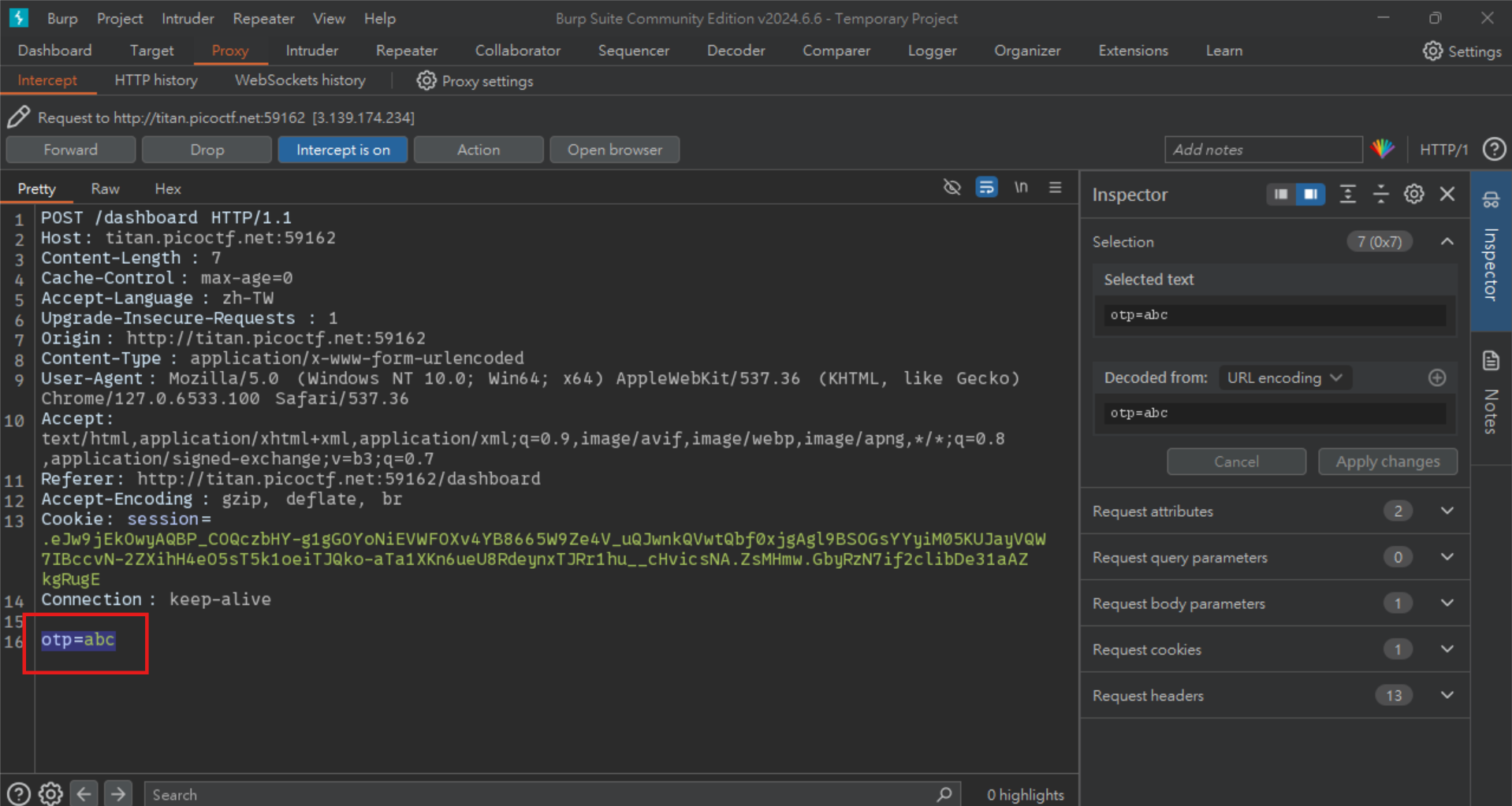Switch Inspector to left-dock layout toggle
1512x806 pixels.
(x=1279, y=194)
